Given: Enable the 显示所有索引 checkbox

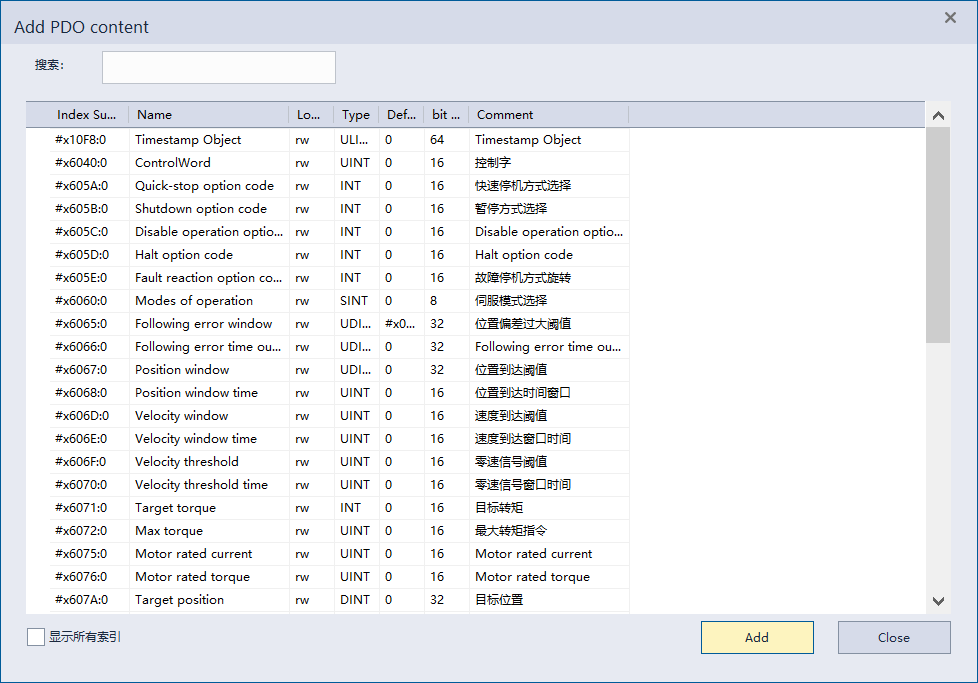Looking at the screenshot, I should 36,637.
